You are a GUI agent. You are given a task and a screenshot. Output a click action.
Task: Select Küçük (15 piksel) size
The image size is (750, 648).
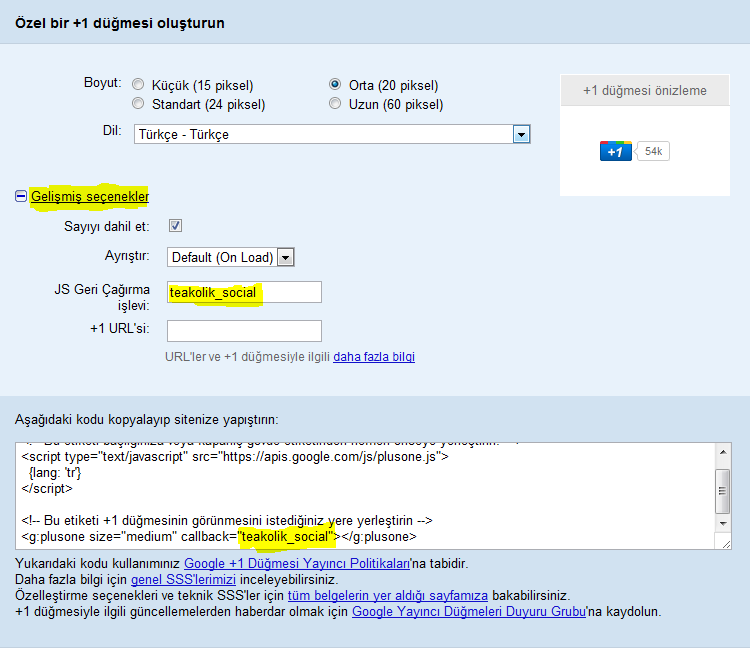[138, 85]
